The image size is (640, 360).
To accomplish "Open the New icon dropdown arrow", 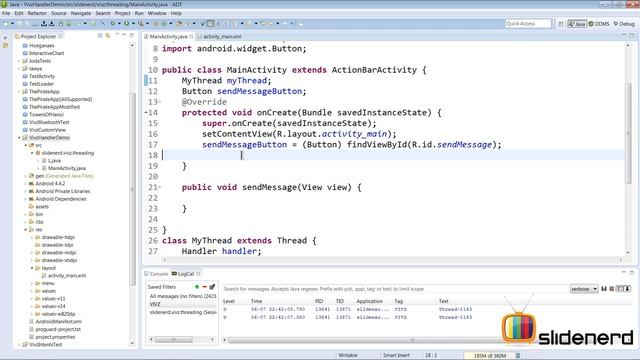I will point(12,24).
